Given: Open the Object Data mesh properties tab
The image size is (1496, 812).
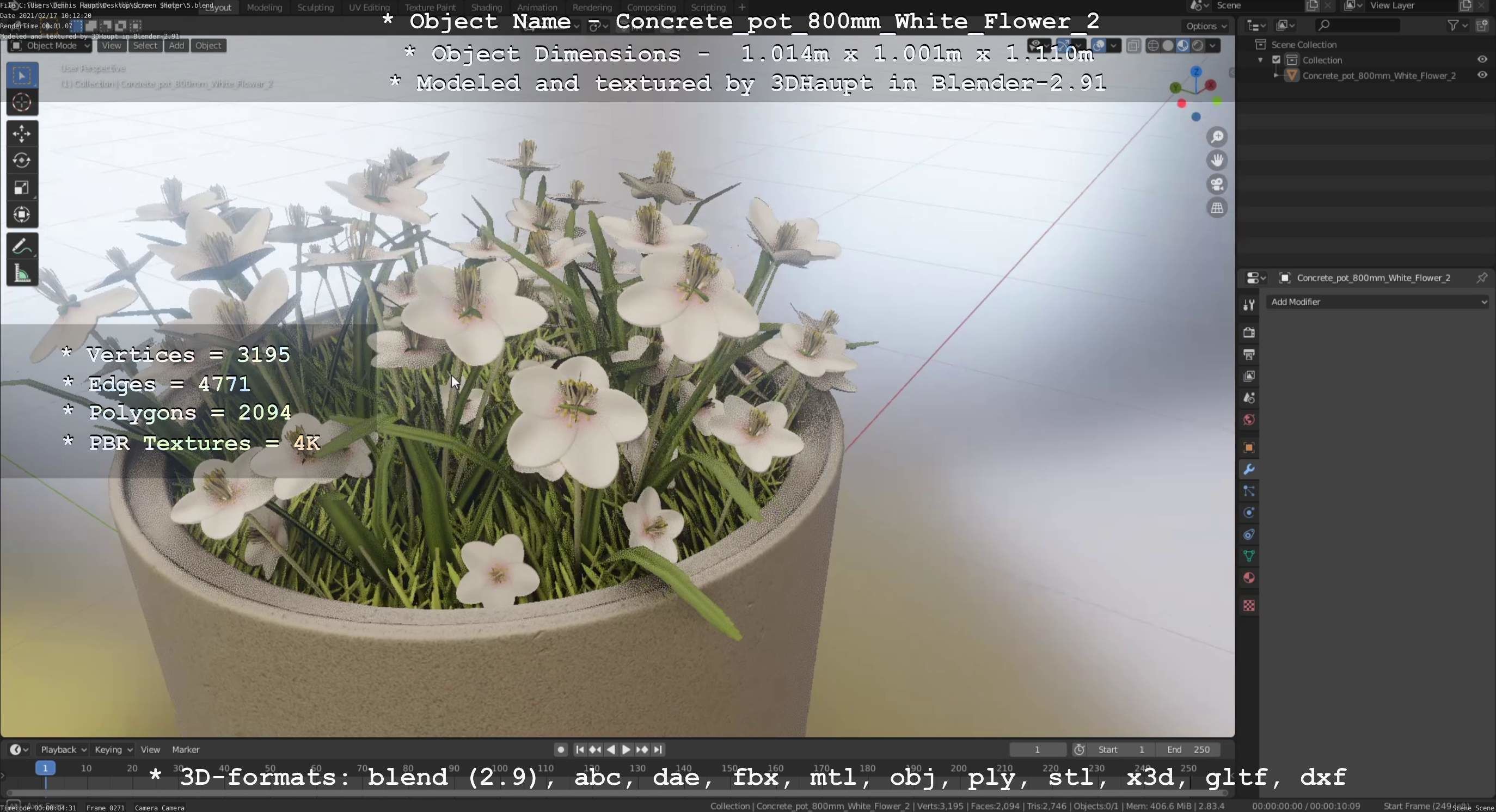Looking at the screenshot, I should 1249,556.
